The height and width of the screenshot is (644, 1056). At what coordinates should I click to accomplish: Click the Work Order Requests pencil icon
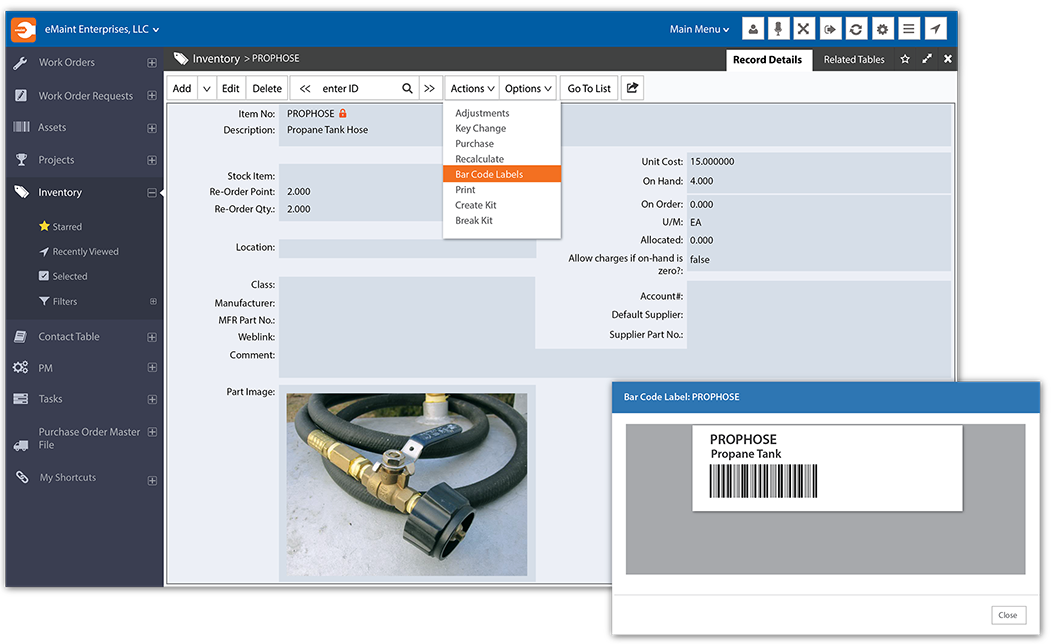(x=21, y=96)
